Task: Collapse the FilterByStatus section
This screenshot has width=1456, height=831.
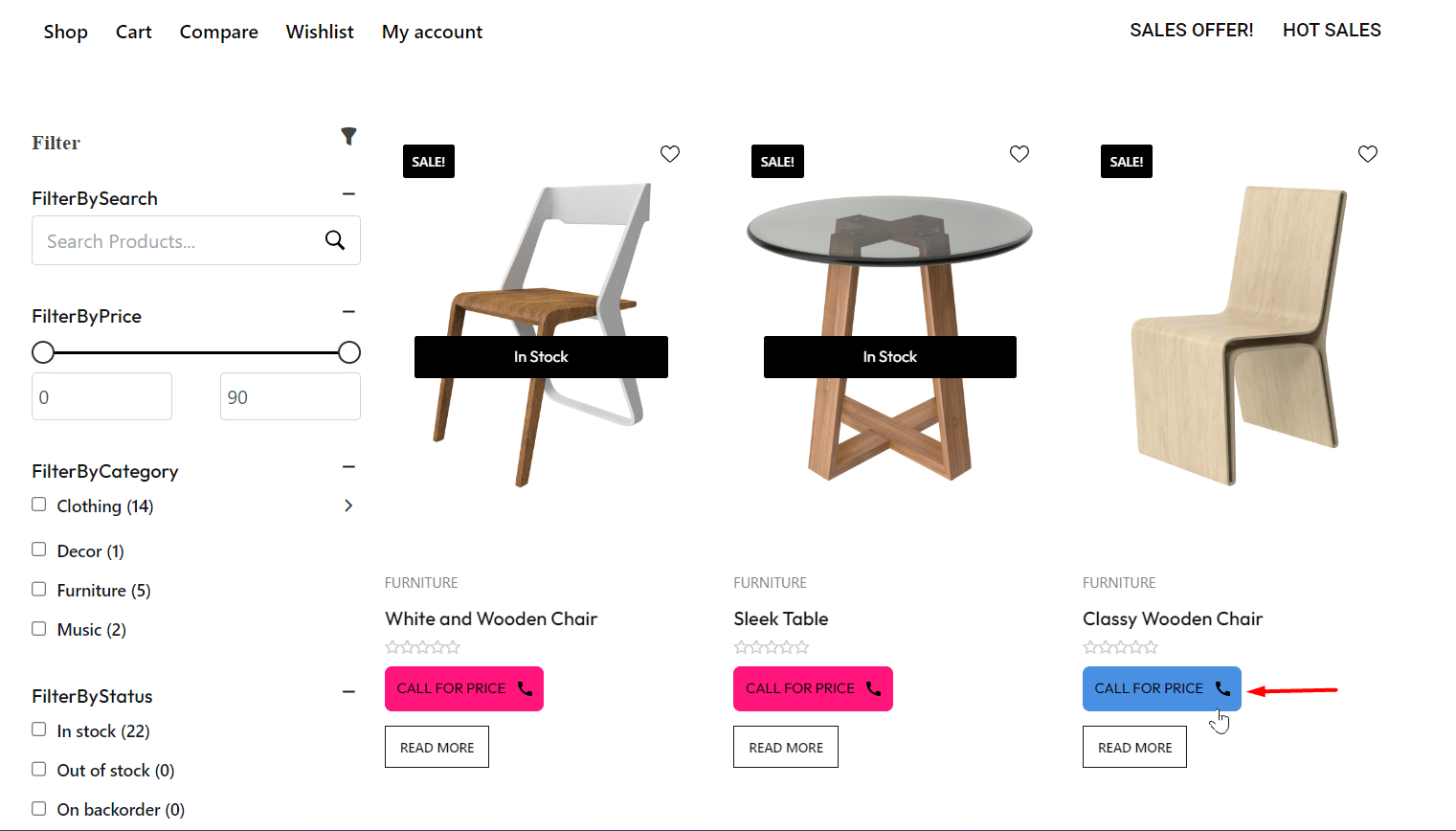Action: 349,690
